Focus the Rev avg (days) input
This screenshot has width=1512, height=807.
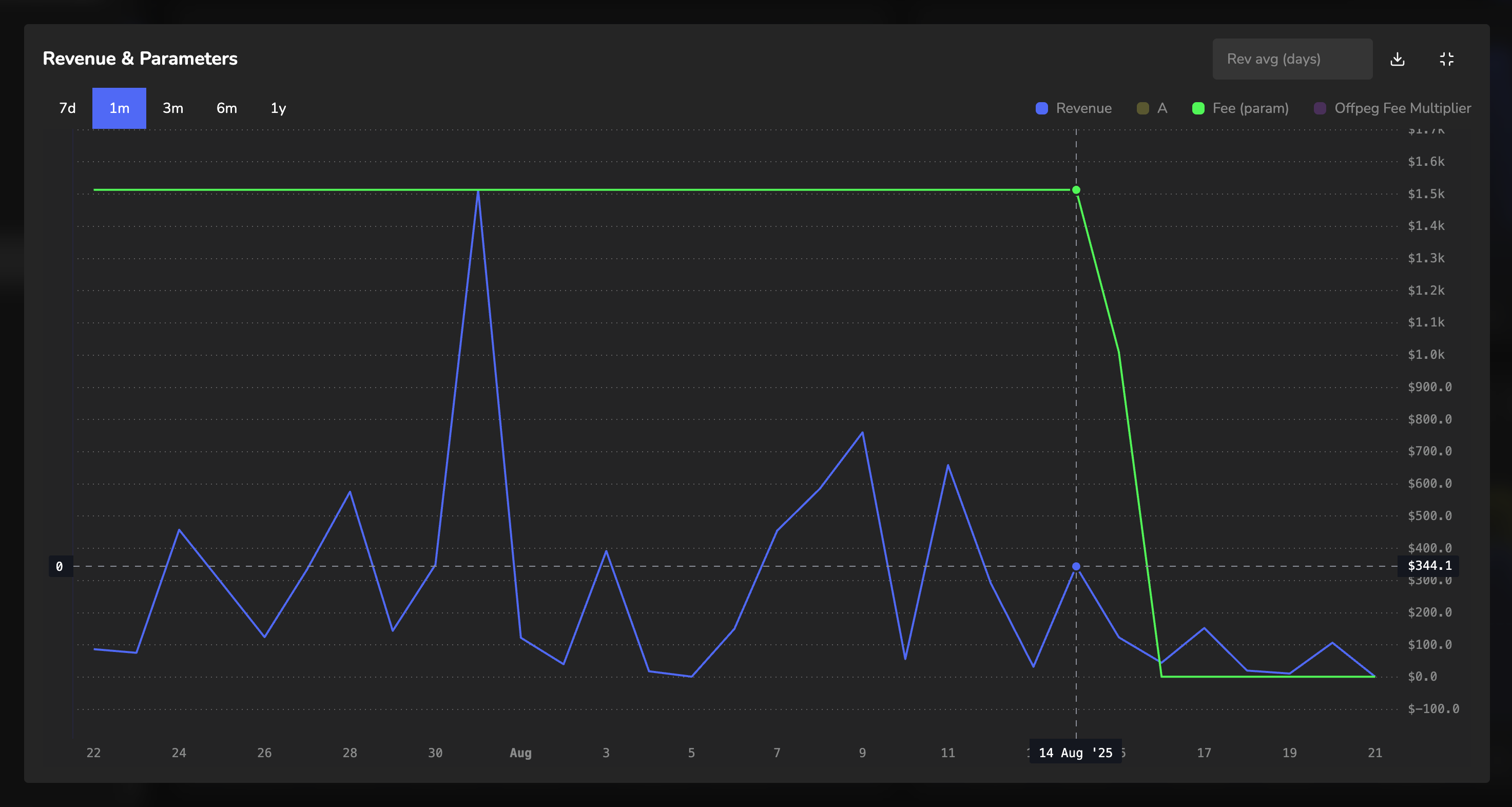[1292, 59]
